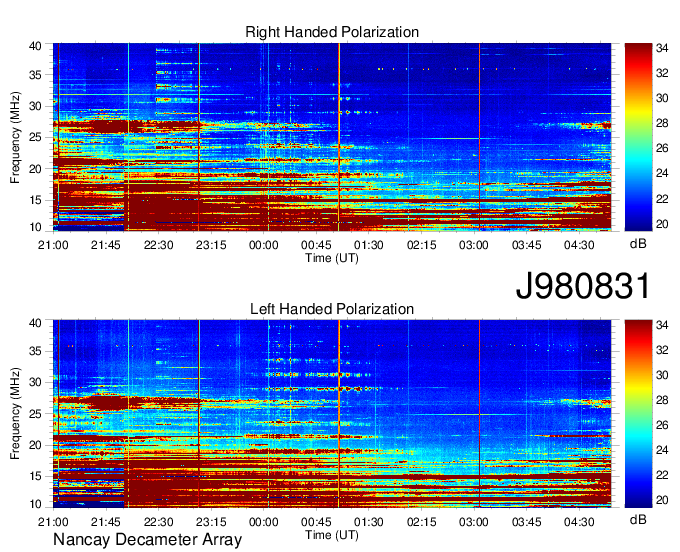680x552 pixels.
Task: Click 01:30 tick on top time axis
Action: (x=369, y=245)
